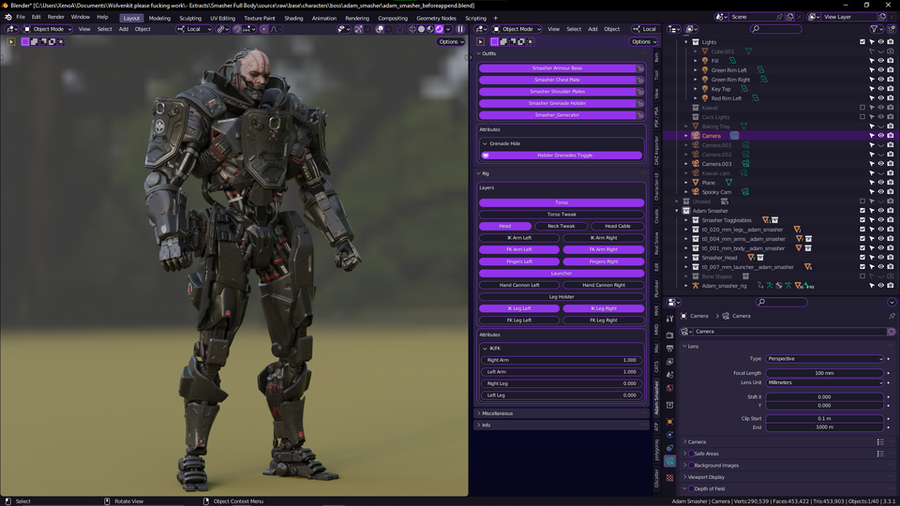Screen dimensions: 900x506
Task: Open the Object Constraints properties tab
Action: pyautogui.click(x=670, y=448)
